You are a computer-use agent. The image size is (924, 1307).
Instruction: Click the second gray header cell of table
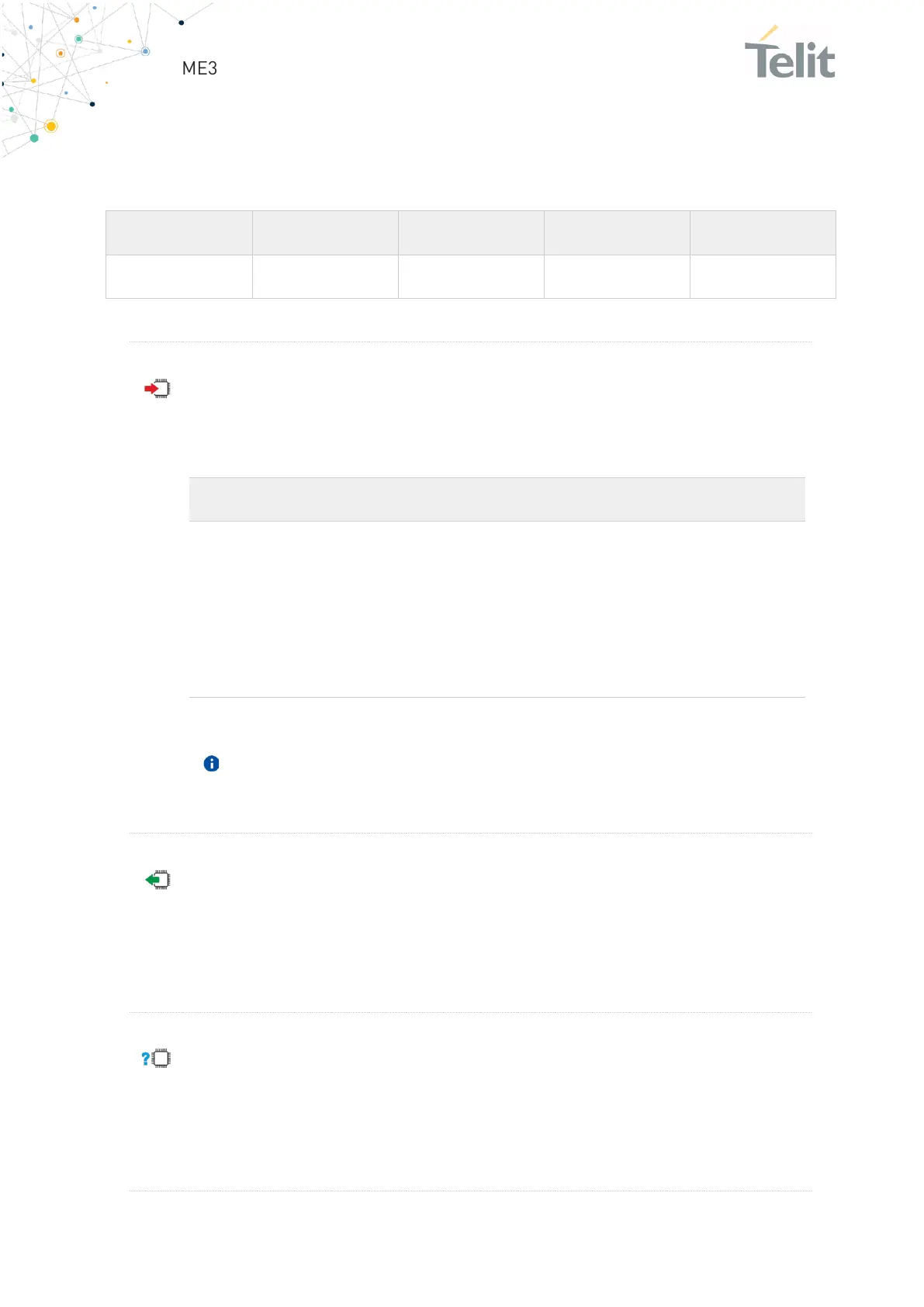[x=325, y=233]
